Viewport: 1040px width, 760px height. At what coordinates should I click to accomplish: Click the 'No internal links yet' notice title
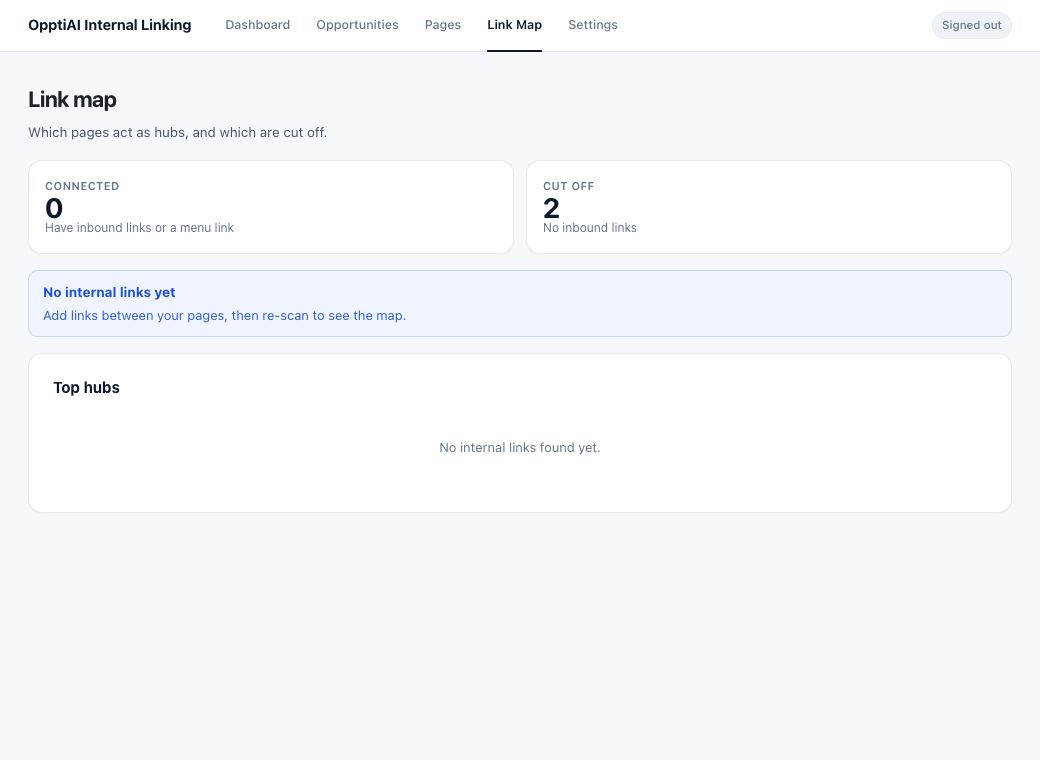pos(109,292)
